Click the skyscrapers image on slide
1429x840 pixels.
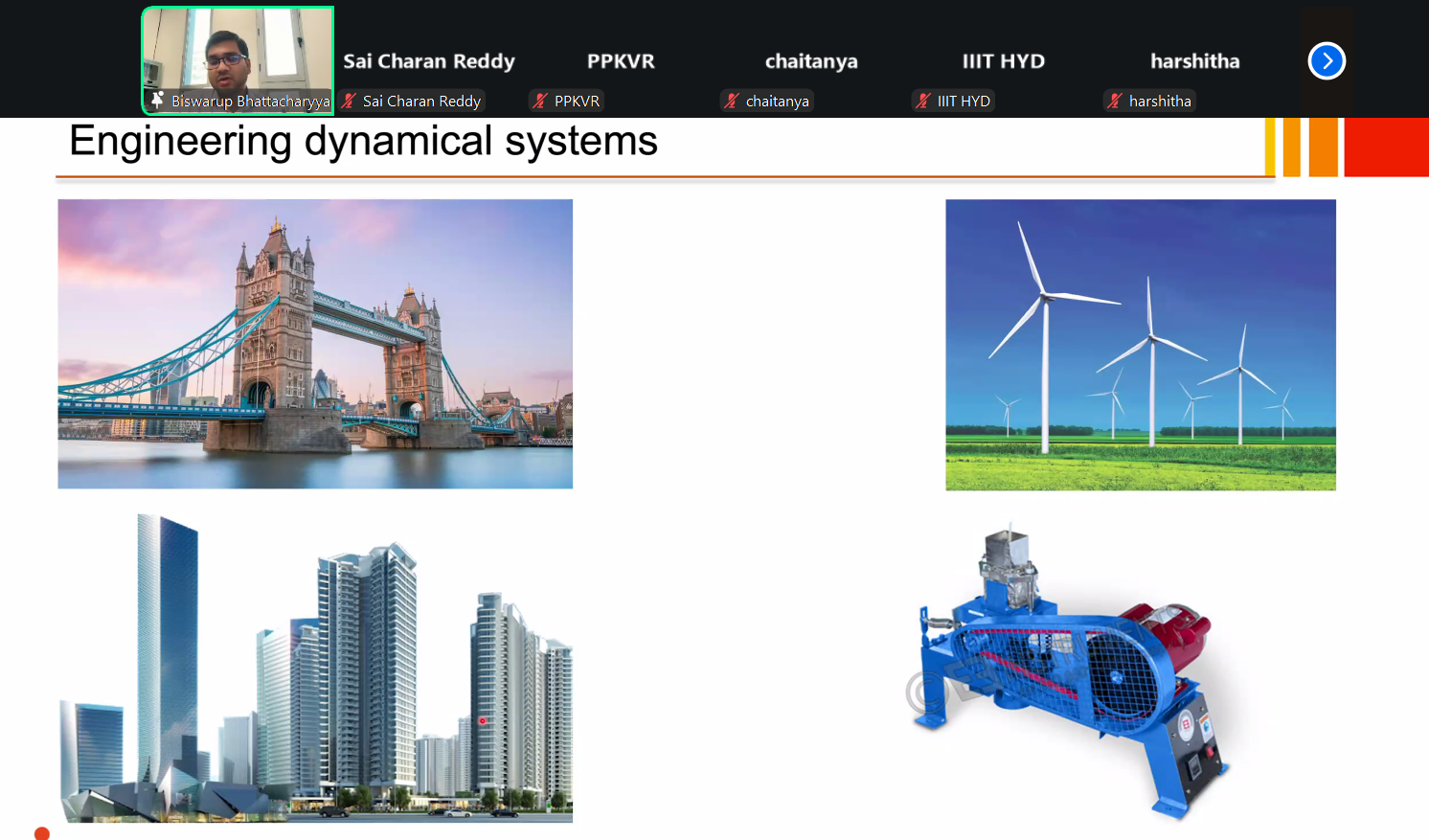pyautogui.click(x=316, y=670)
